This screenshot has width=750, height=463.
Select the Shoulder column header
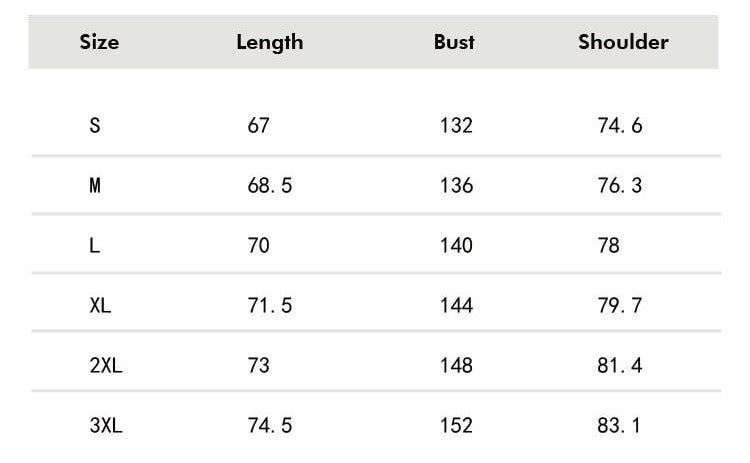coord(623,42)
